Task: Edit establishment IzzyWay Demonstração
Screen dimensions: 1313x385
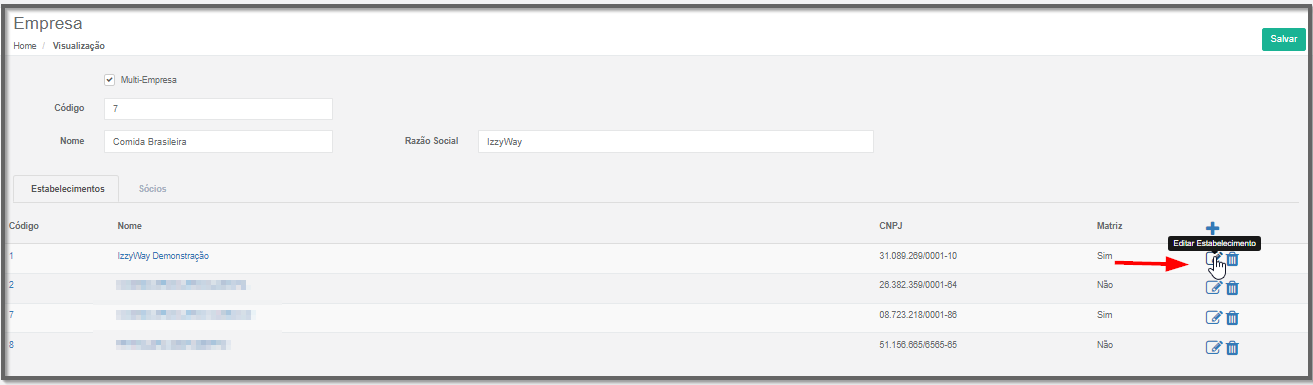Action: tap(1214, 259)
